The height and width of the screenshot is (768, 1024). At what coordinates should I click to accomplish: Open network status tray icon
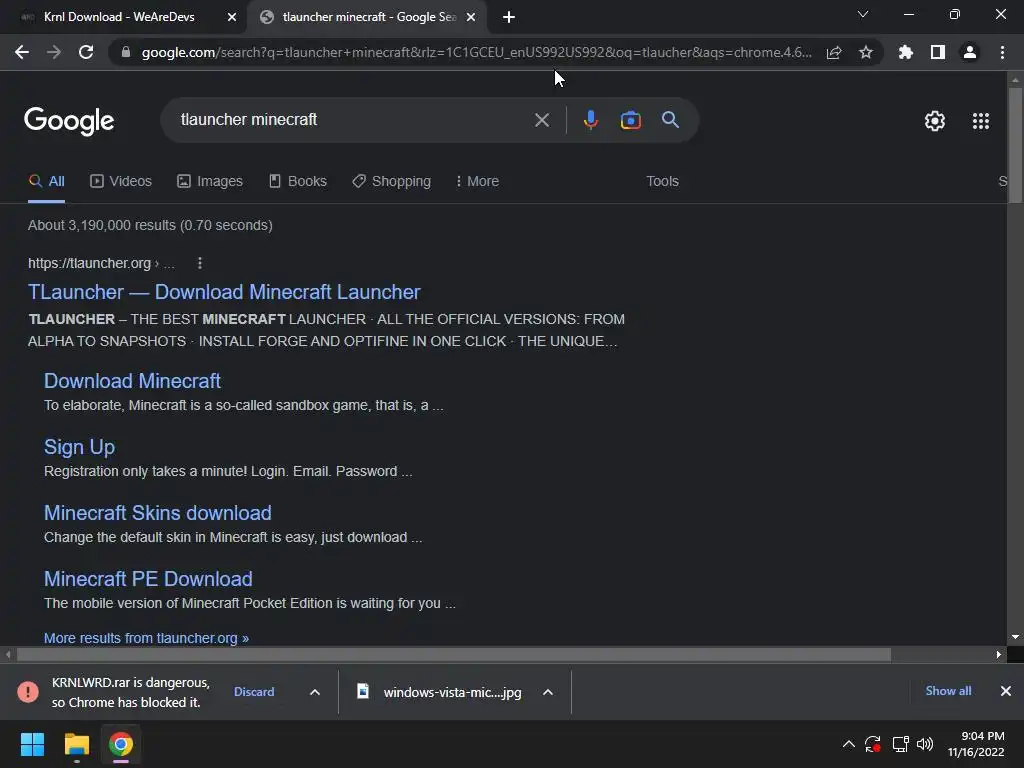tap(901, 744)
